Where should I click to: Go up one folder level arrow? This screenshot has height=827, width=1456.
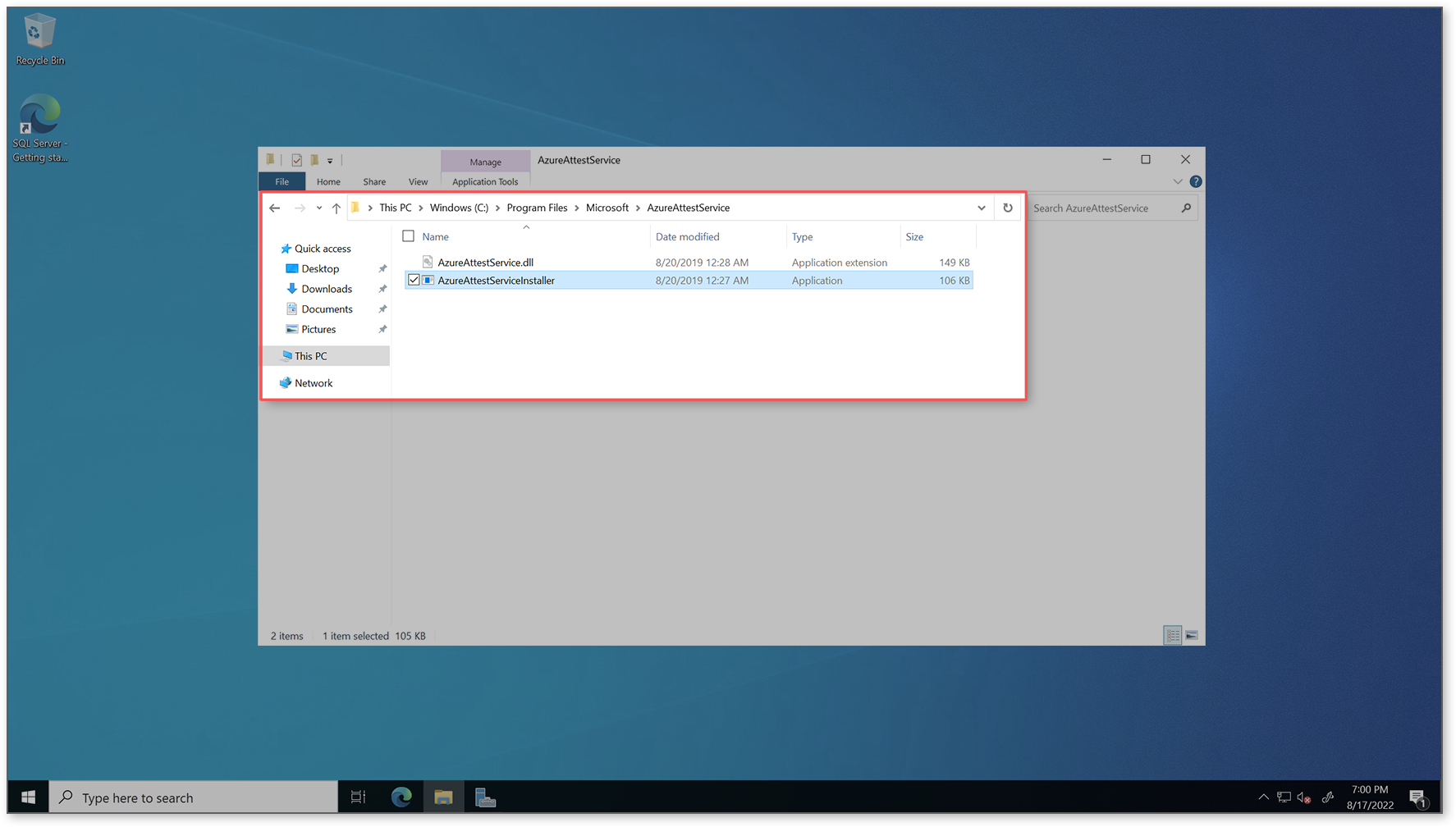point(337,208)
